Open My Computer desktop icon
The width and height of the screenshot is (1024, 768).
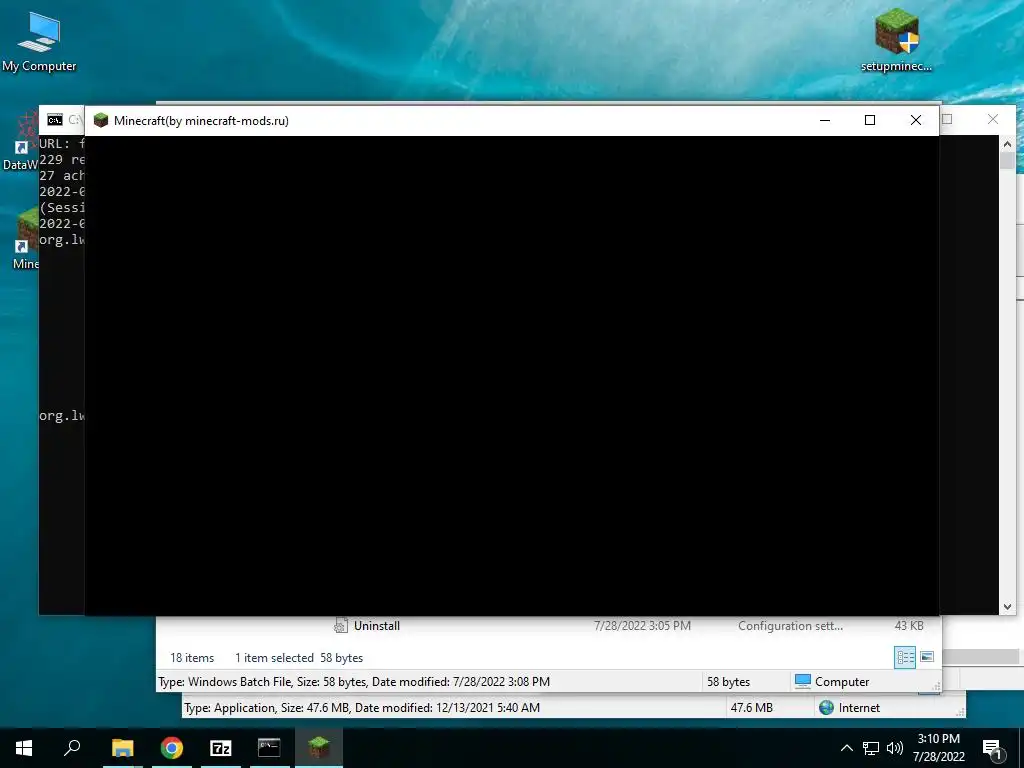click(39, 40)
